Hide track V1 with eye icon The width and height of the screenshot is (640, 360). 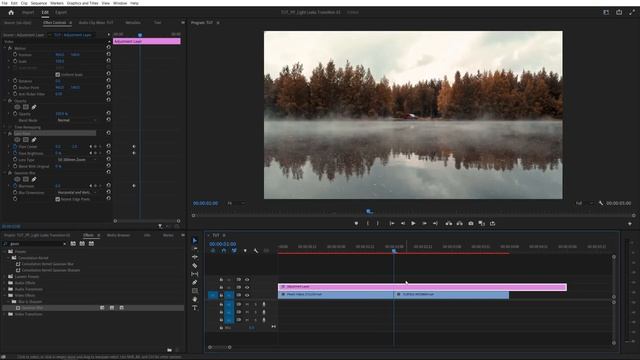click(x=247, y=295)
